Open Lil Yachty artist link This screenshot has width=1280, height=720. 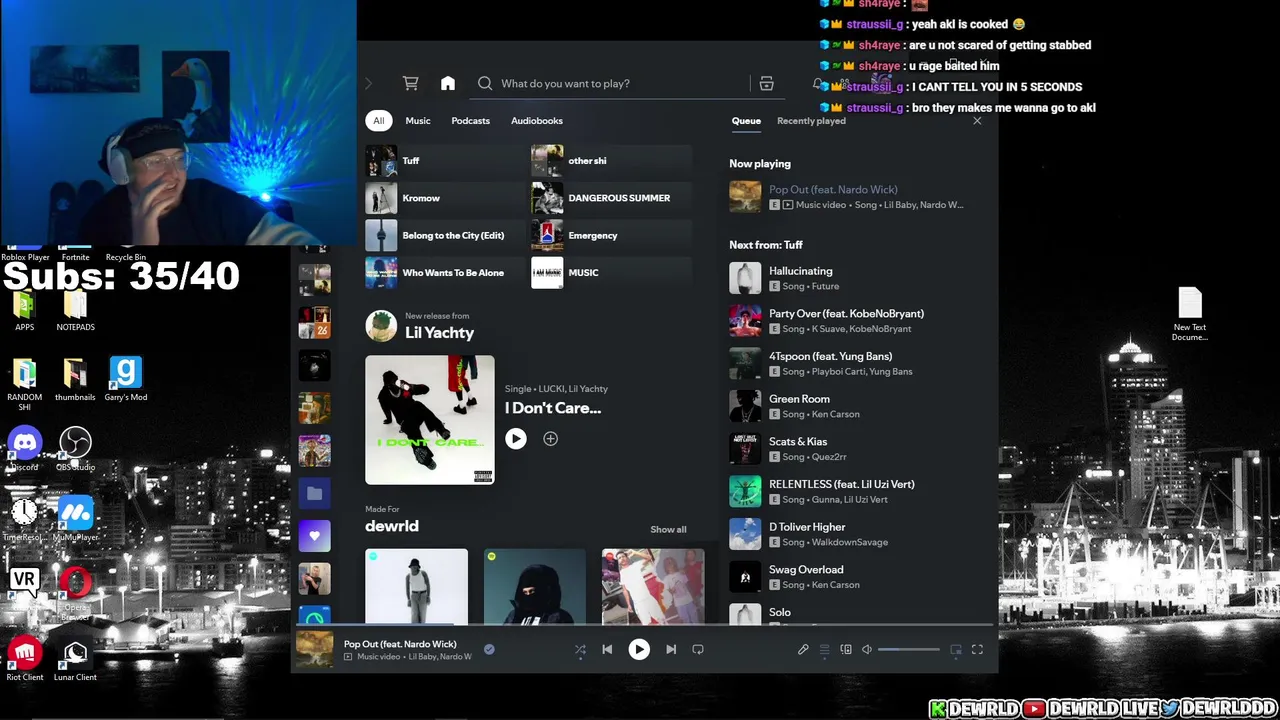coord(439,333)
